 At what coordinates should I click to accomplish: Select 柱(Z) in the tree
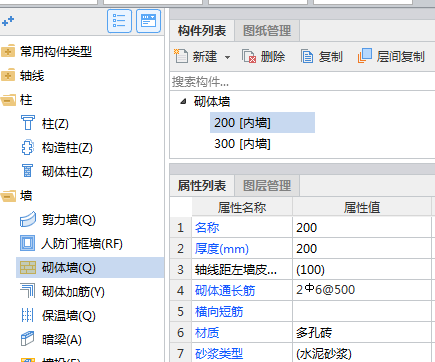[x=55, y=124]
